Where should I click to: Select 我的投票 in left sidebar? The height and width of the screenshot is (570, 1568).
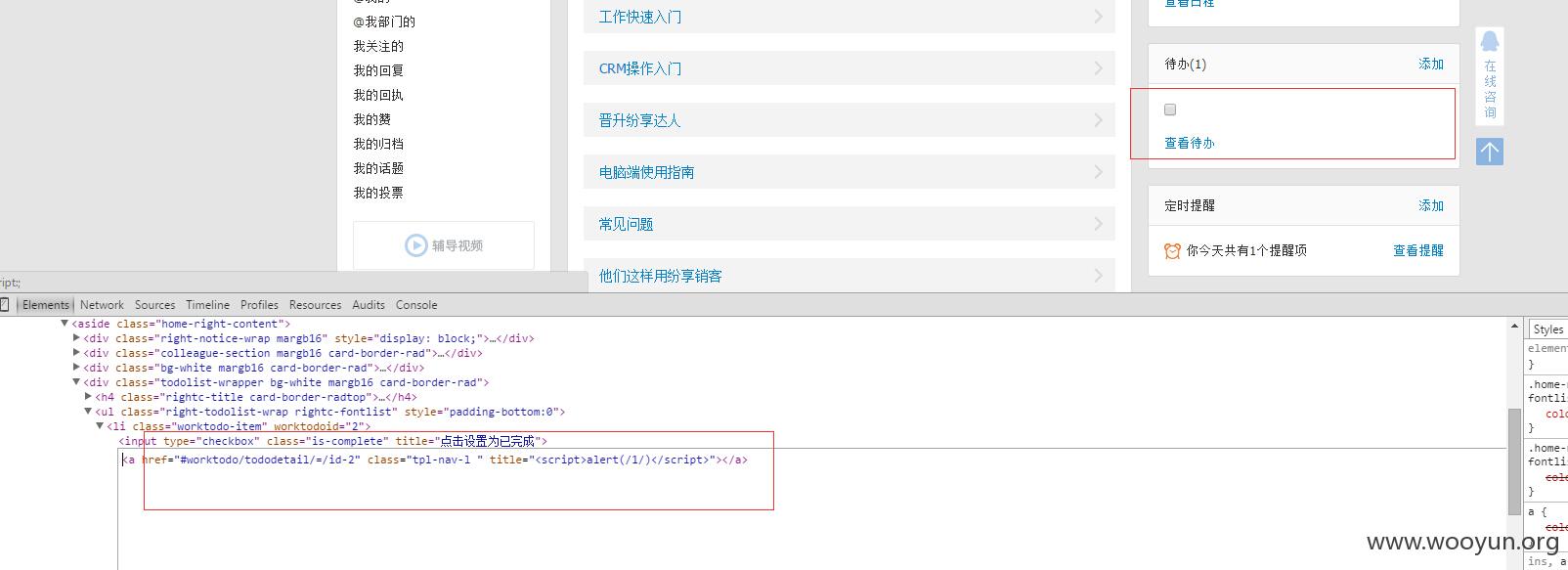378,193
